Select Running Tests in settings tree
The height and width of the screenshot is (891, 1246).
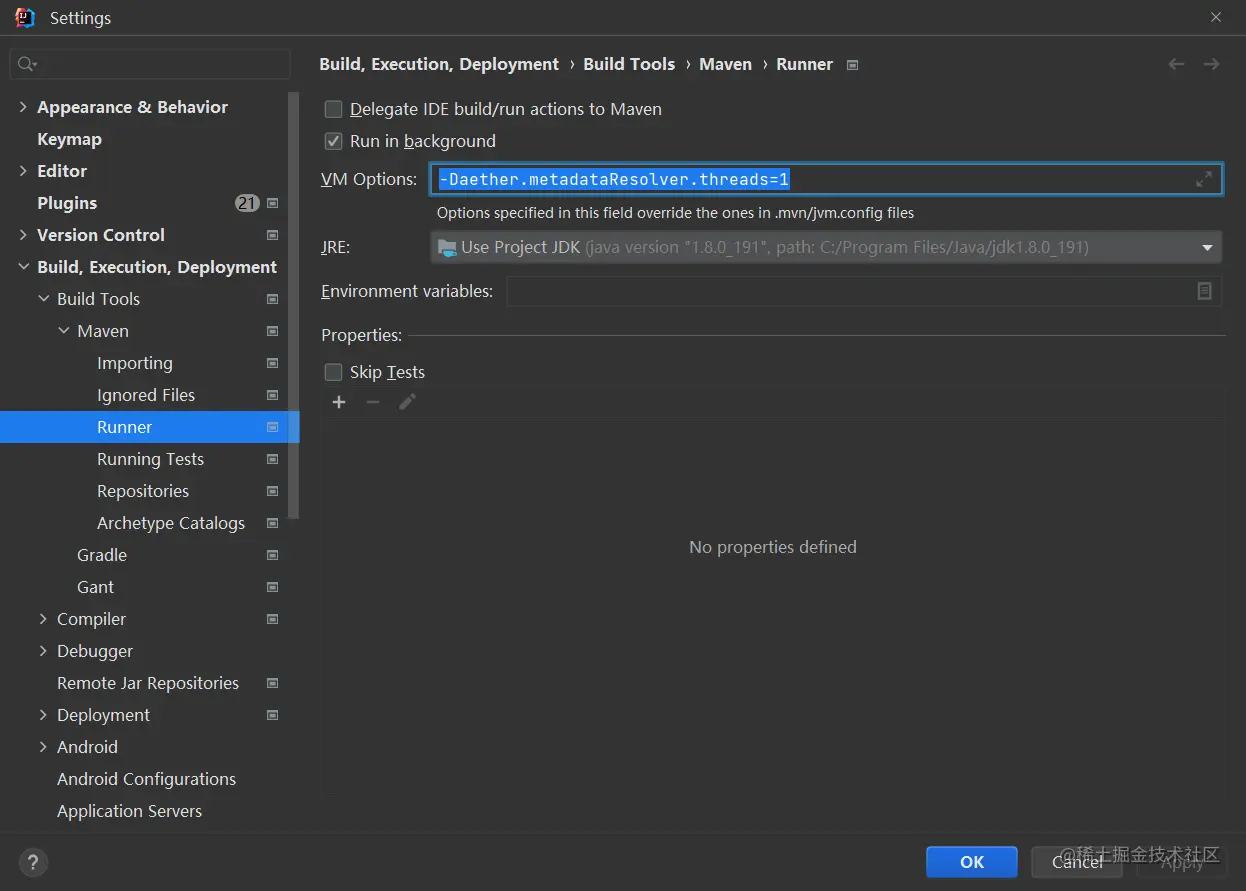coord(150,459)
